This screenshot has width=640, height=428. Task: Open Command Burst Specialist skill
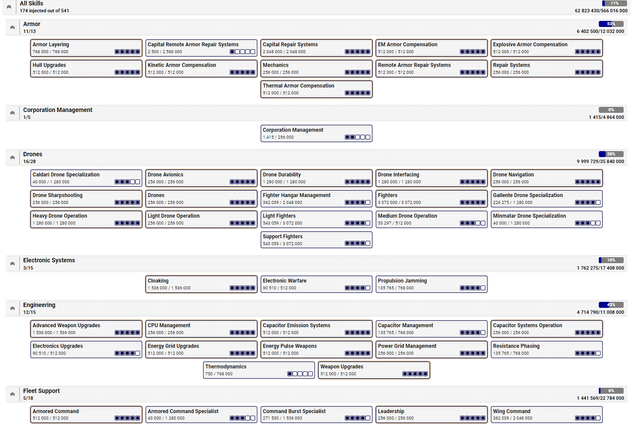316,415
